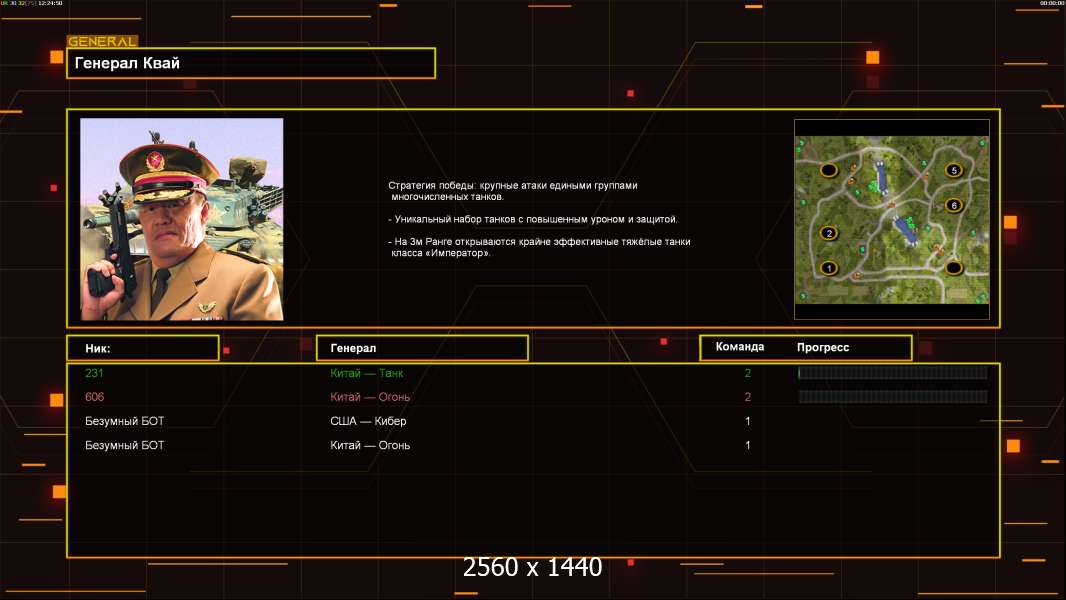Screen dimensions: 1066x600
Task: Select player 231 in the list
Action: click(94, 373)
